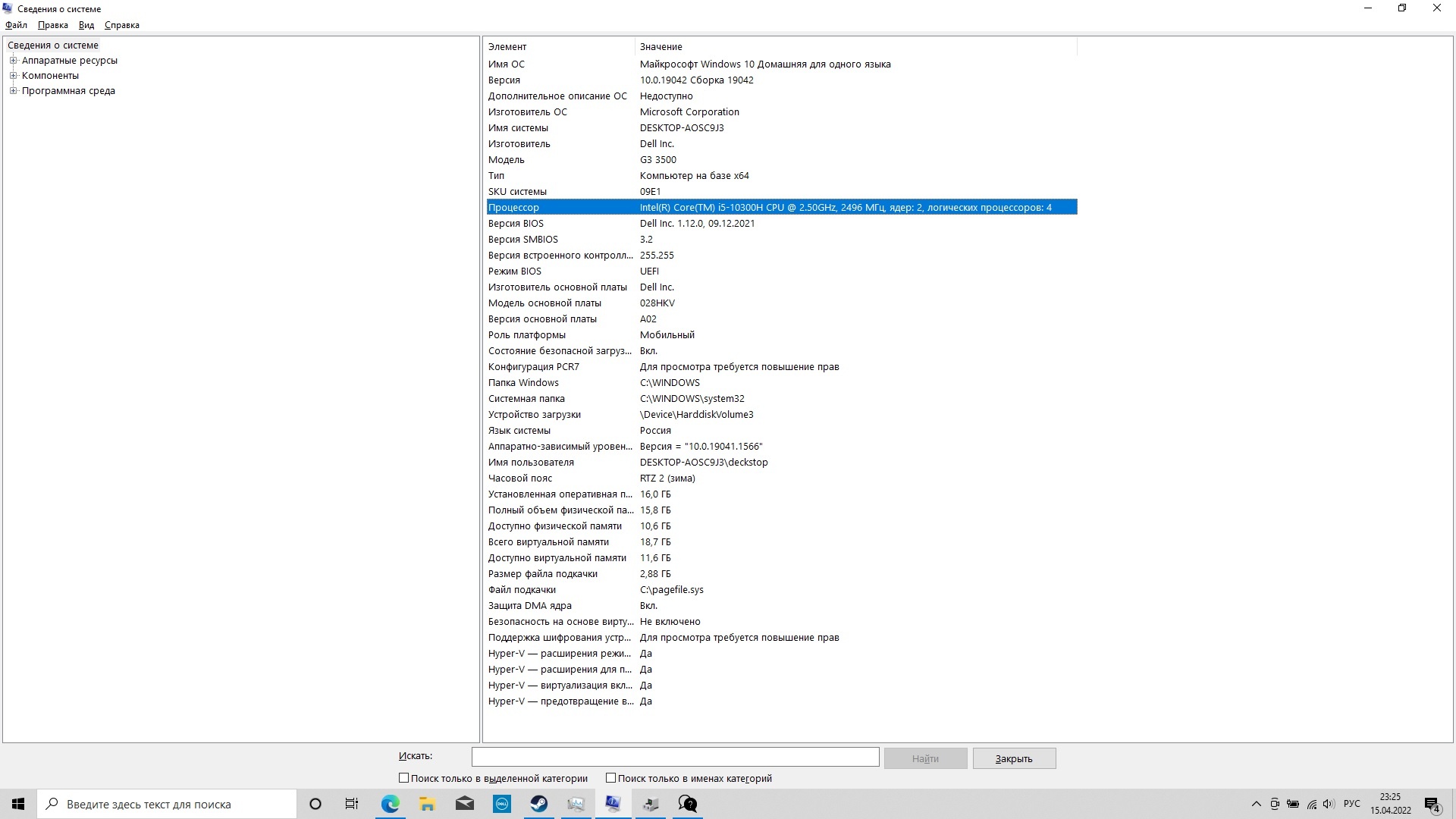Select the highlighted Процессор row
1456x819 pixels.
click(781, 208)
